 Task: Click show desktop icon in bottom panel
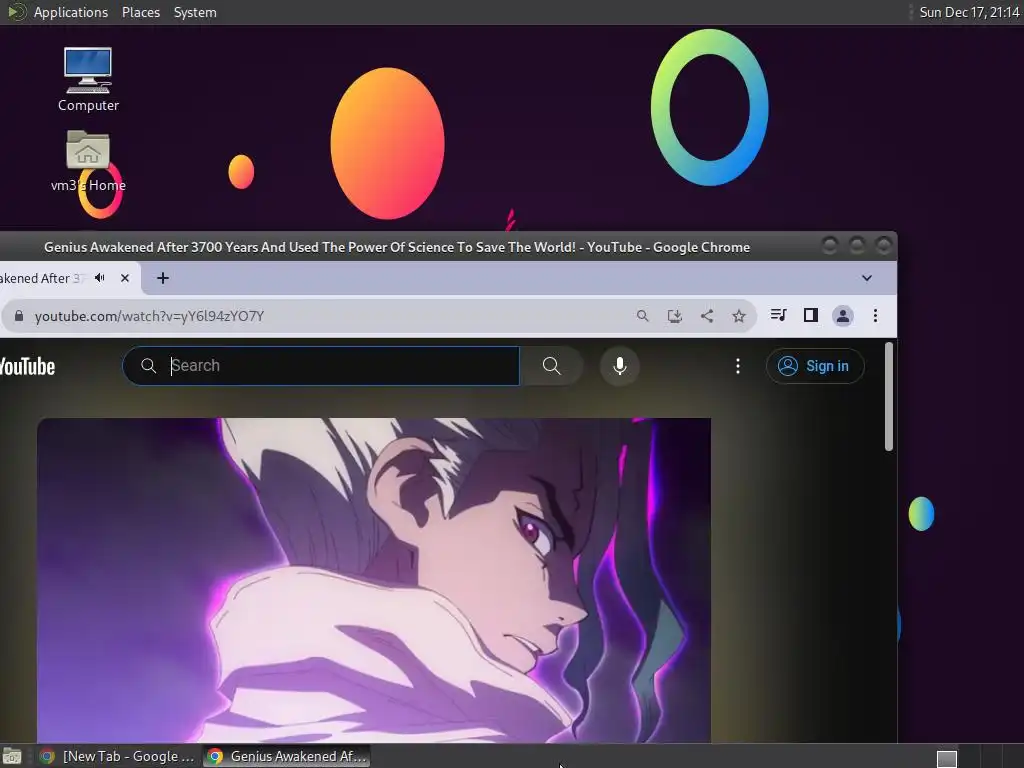pyautogui.click(x=12, y=756)
